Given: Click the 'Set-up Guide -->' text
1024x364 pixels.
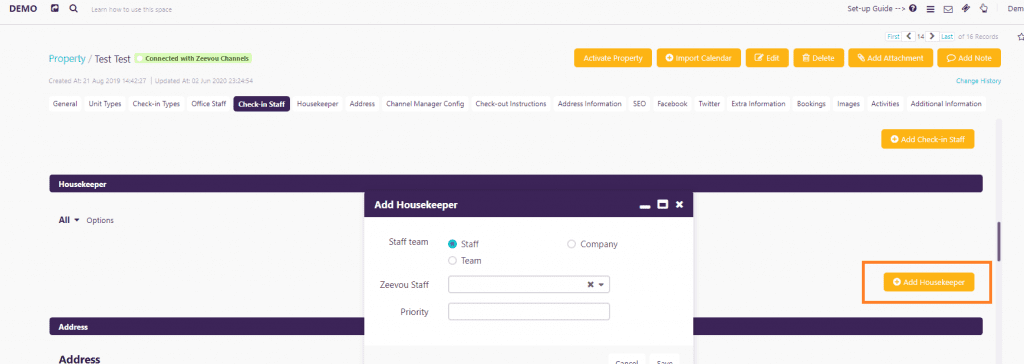Looking at the screenshot, I should pos(877,9).
